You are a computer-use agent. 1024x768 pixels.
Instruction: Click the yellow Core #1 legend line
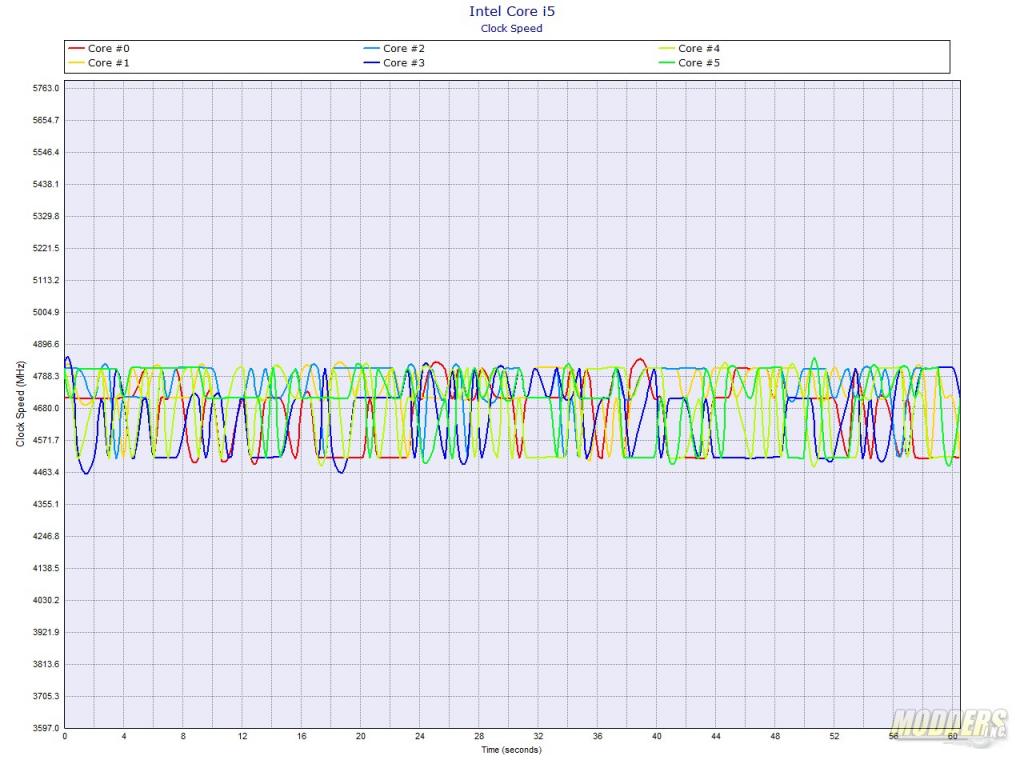pos(76,63)
